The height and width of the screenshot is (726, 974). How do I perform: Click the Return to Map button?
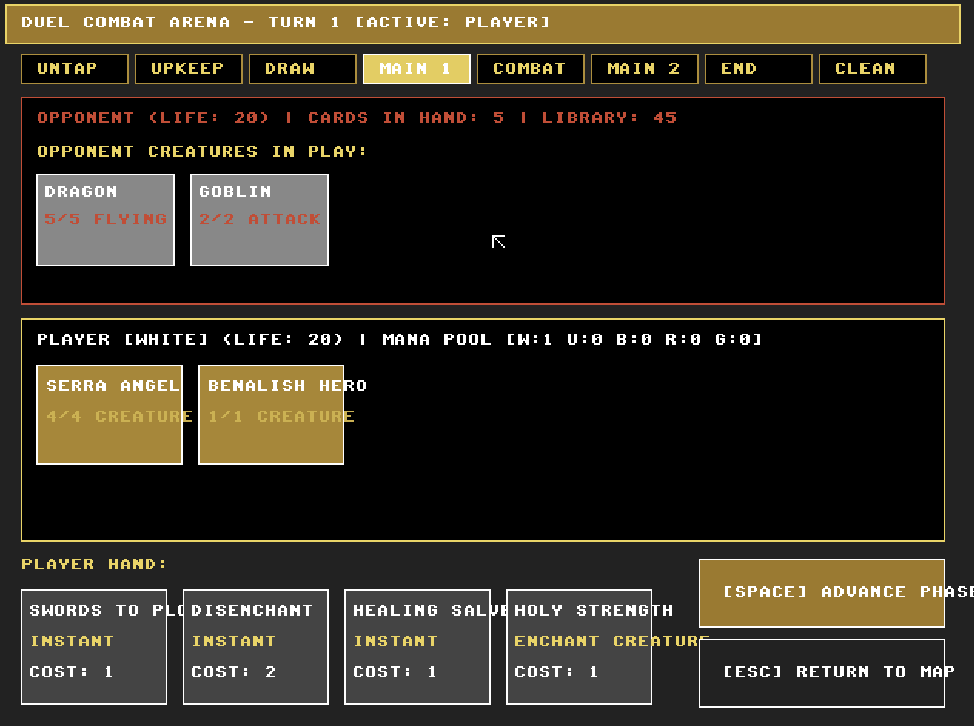pos(822,673)
